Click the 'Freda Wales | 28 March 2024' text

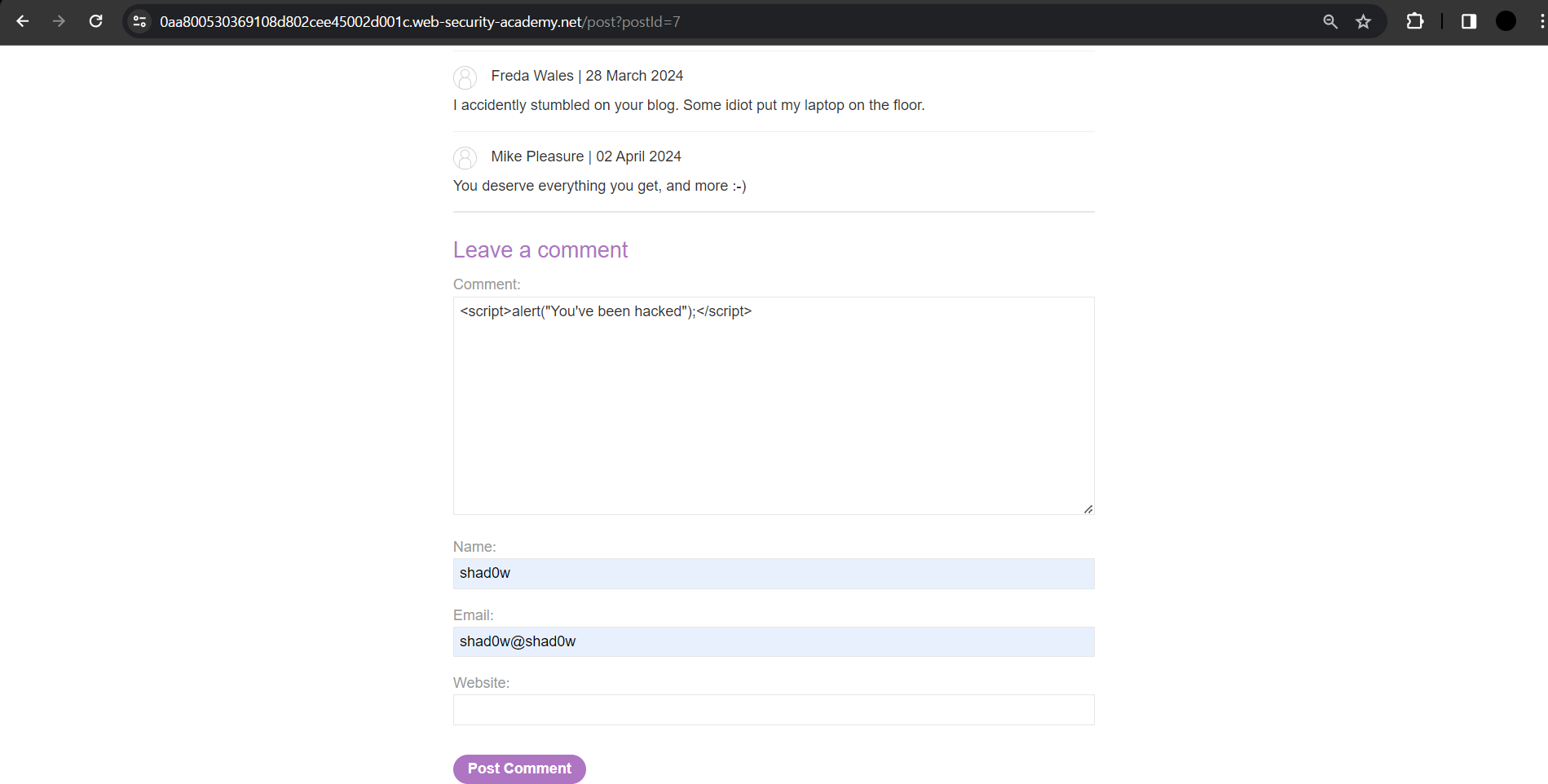coord(587,76)
